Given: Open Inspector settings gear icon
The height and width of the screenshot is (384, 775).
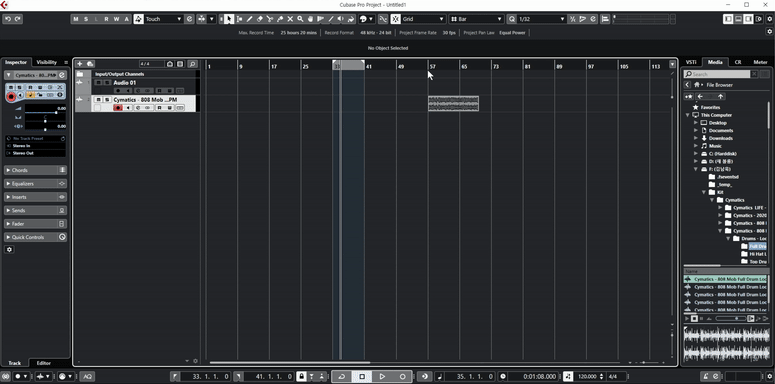Looking at the screenshot, I should pyautogui.click(x=9, y=250).
